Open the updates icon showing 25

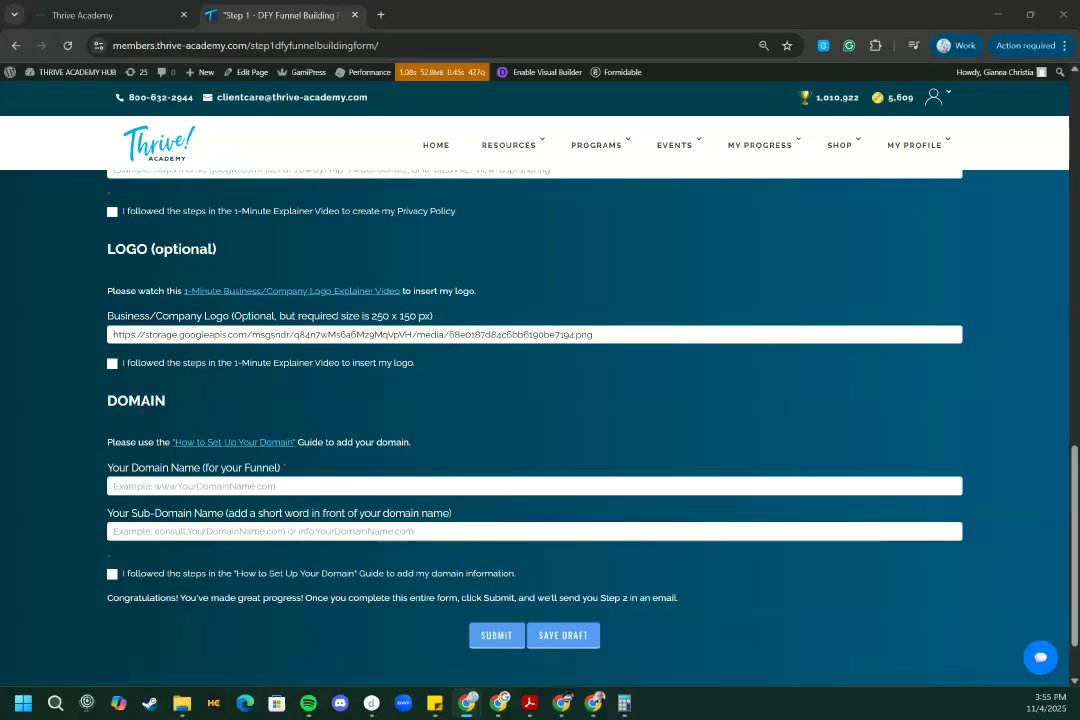(136, 72)
